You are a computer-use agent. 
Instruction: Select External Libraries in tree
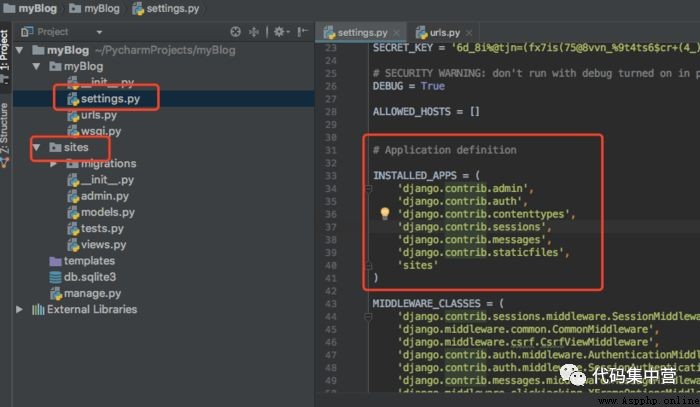point(85,309)
